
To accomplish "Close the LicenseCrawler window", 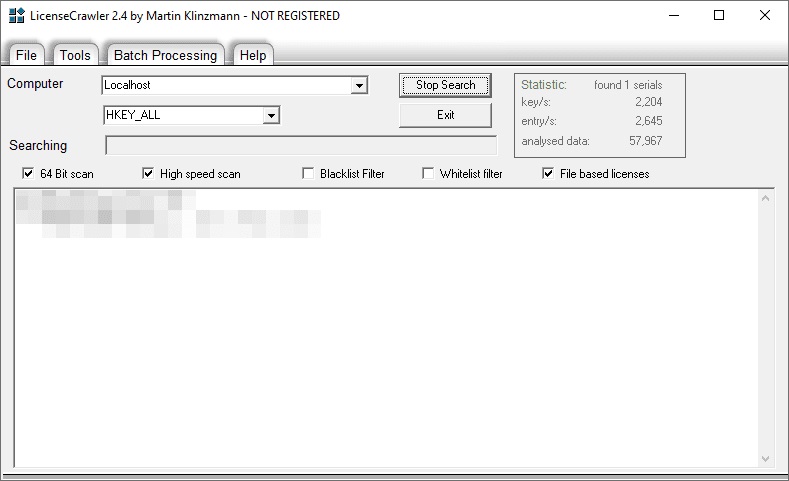I will pyautogui.click(x=765, y=16).
